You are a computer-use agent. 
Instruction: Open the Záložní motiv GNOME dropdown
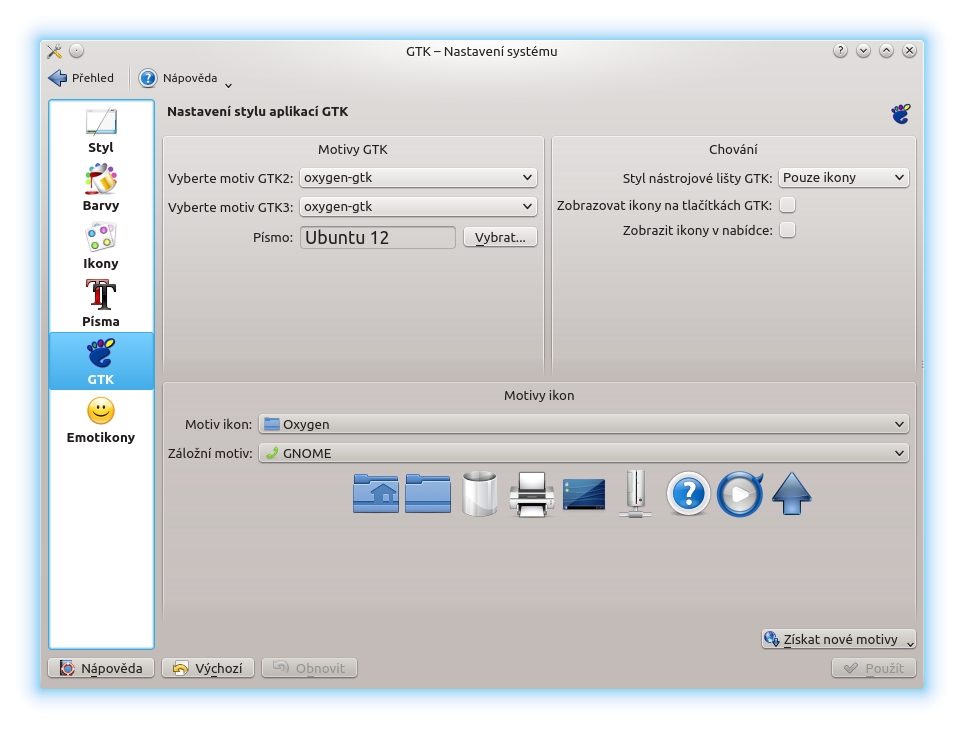click(x=583, y=453)
